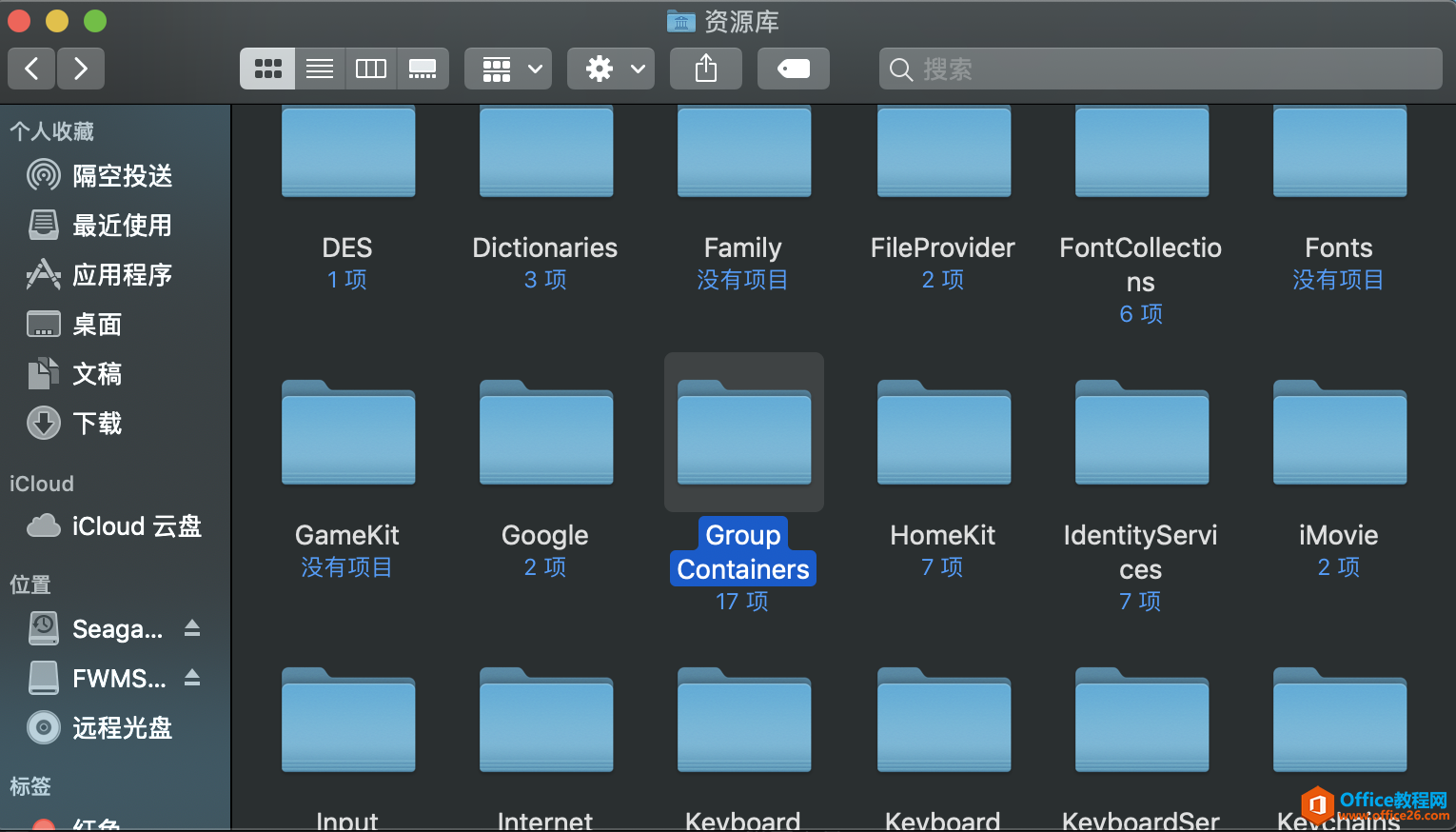Open the group-by arrangement dropdown
This screenshot has width=1456, height=832.
pos(508,69)
